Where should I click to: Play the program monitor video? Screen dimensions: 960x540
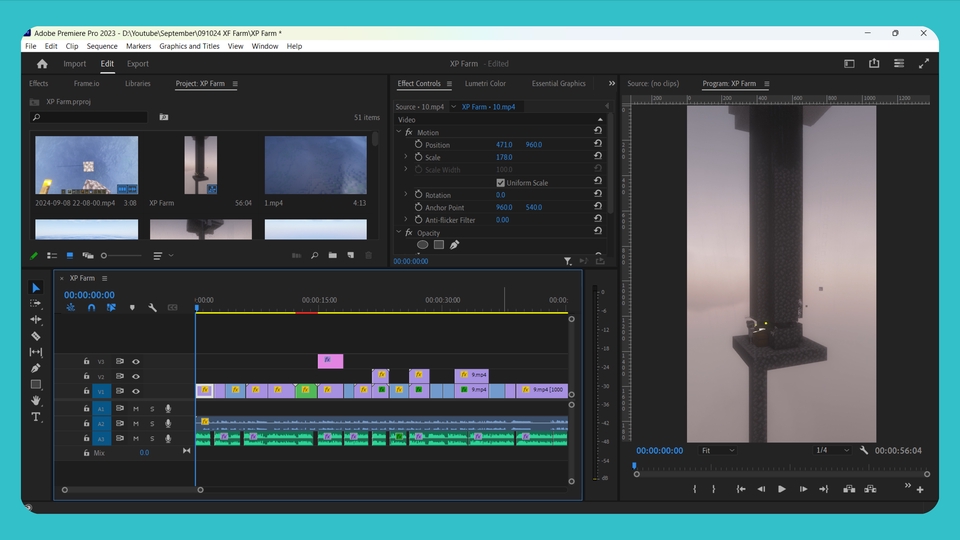pos(781,489)
